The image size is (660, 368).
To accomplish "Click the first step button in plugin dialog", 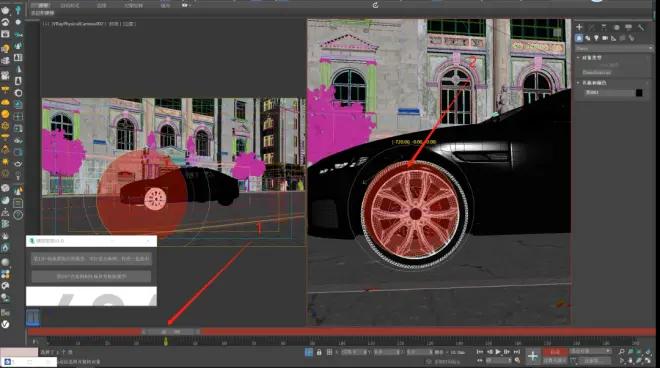I will 91,259.
